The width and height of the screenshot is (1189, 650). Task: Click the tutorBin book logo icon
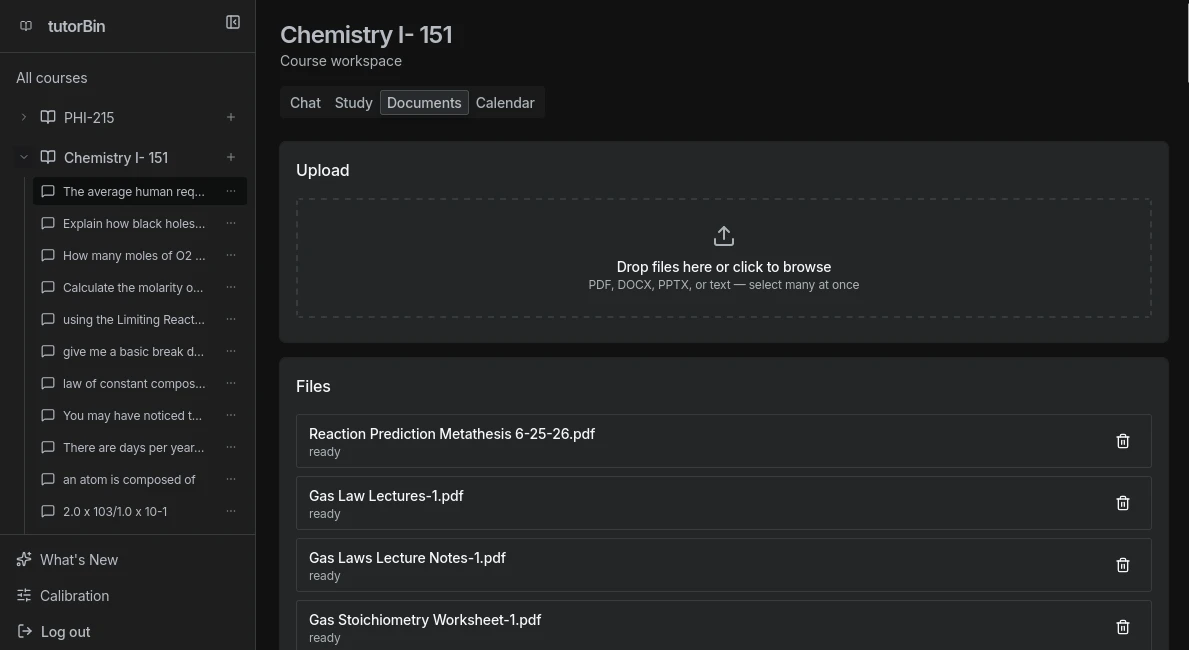(26, 26)
